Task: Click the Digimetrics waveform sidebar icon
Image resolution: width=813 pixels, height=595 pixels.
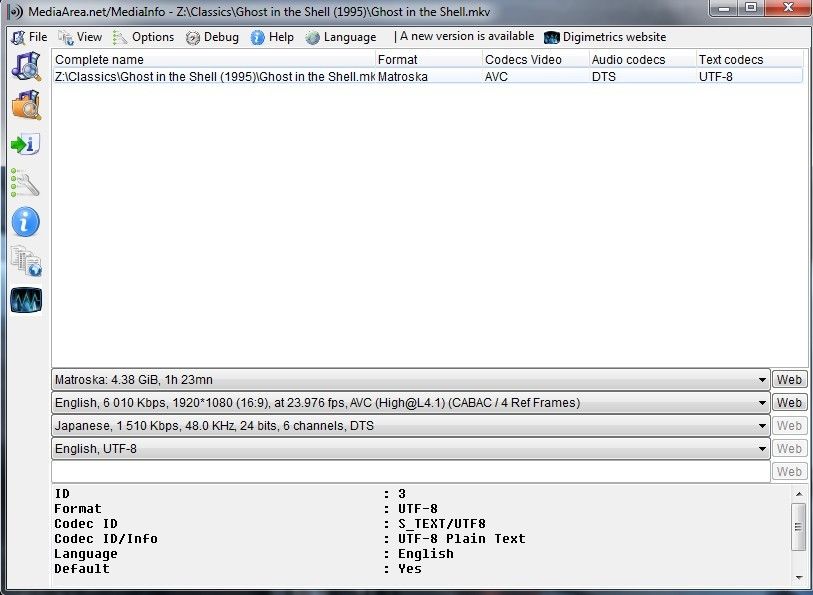Action: pyautogui.click(x=25, y=299)
